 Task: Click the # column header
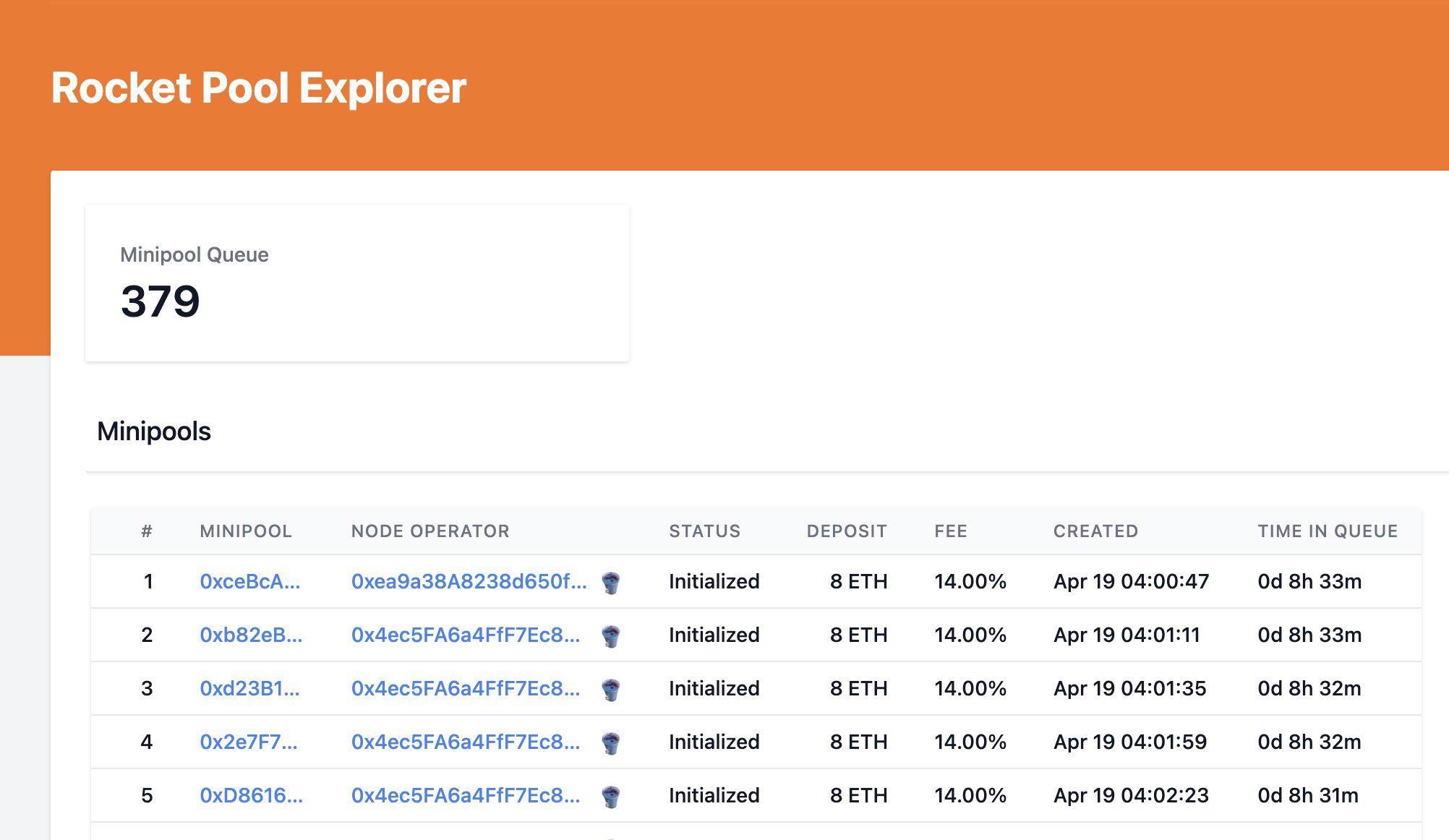click(x=147, y=531)
